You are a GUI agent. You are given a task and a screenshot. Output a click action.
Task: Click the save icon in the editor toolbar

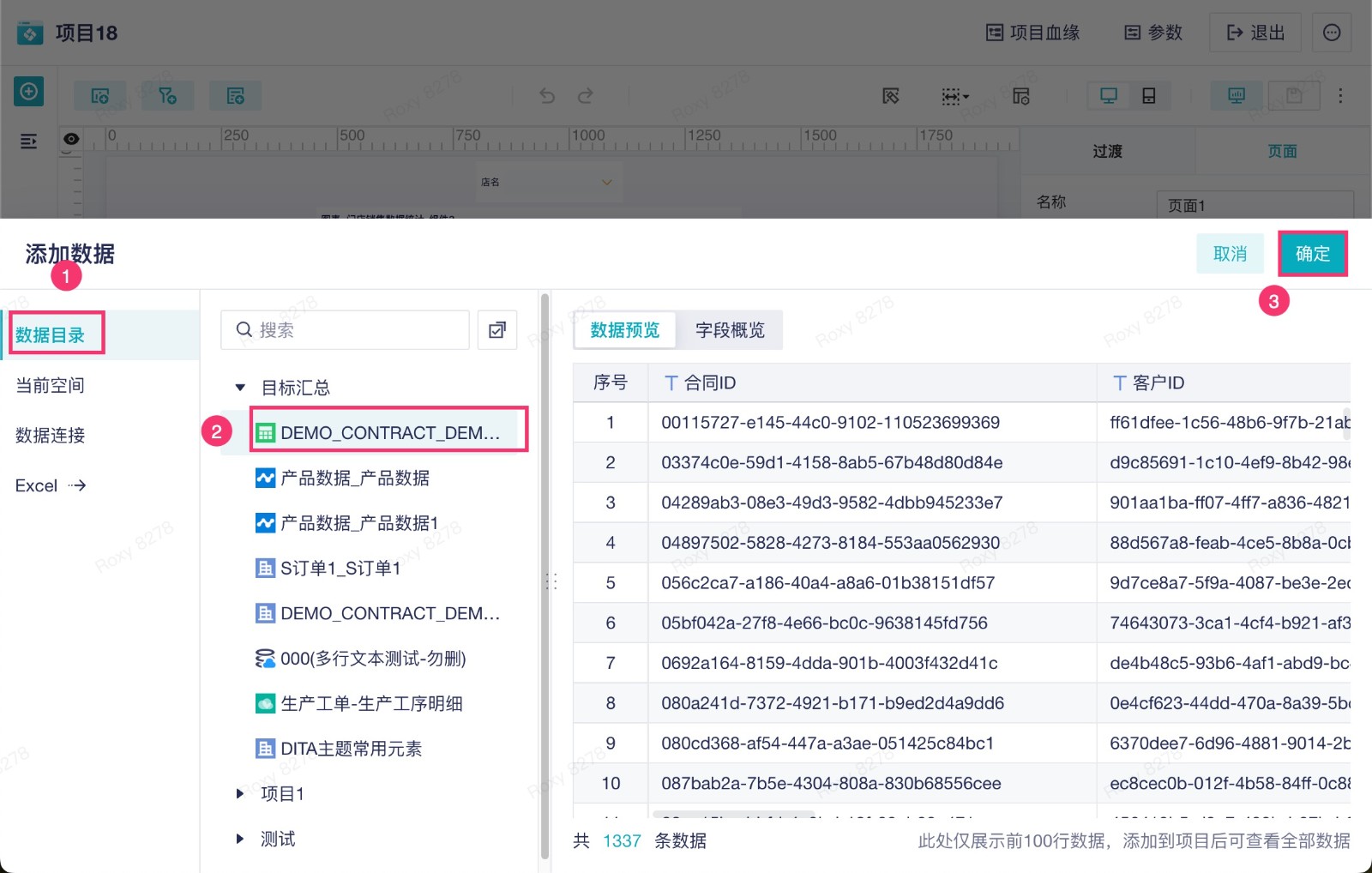coord(1295,96)
